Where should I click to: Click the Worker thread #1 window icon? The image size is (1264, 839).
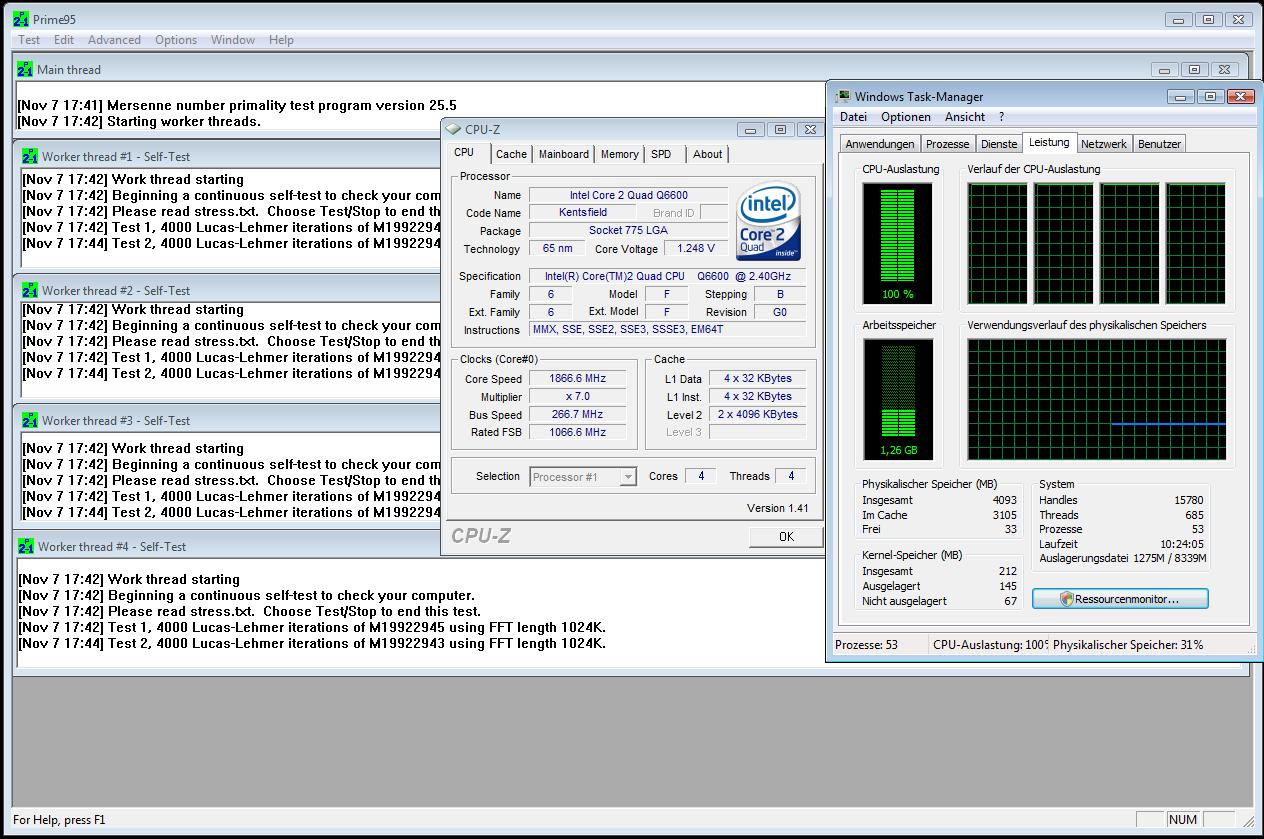tap(30, 156)
